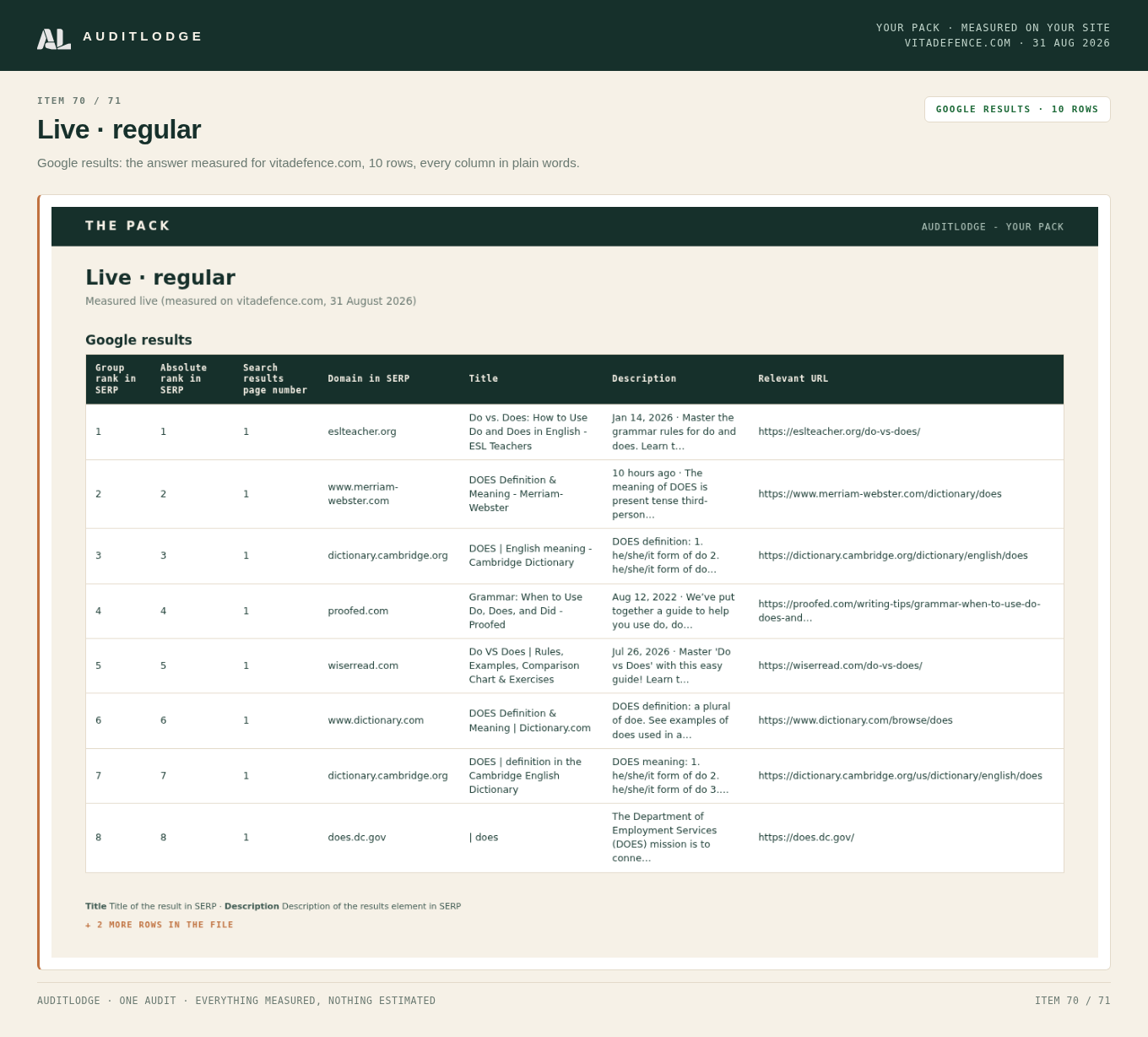1148x1037 pixels.
Task: Open the www.dictionary.com/browse/does URL
Action: click(x=855, y=720)
